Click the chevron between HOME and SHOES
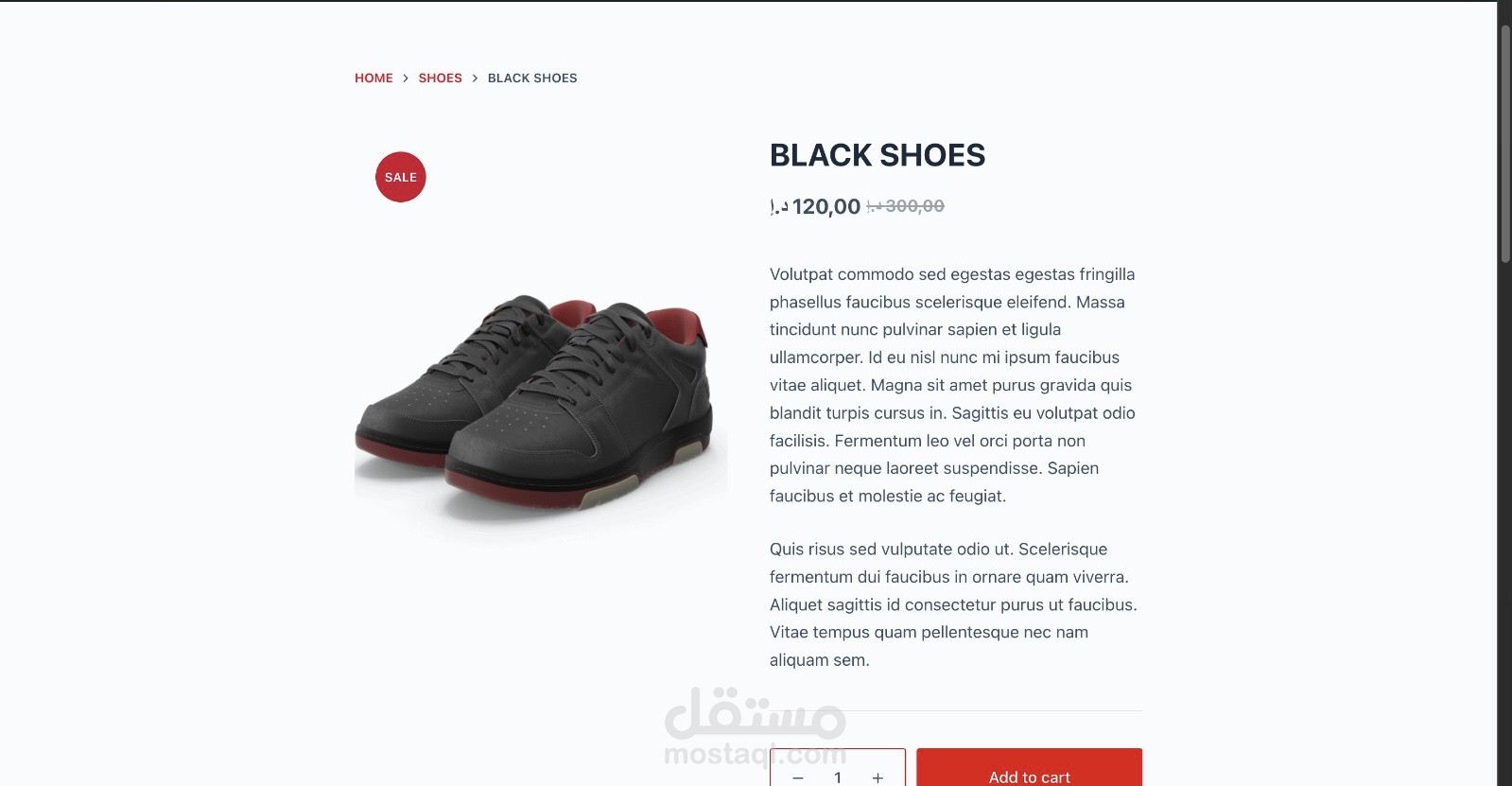Image resolution: width=1512 pixels, height=786 pixels. [406, 79]
